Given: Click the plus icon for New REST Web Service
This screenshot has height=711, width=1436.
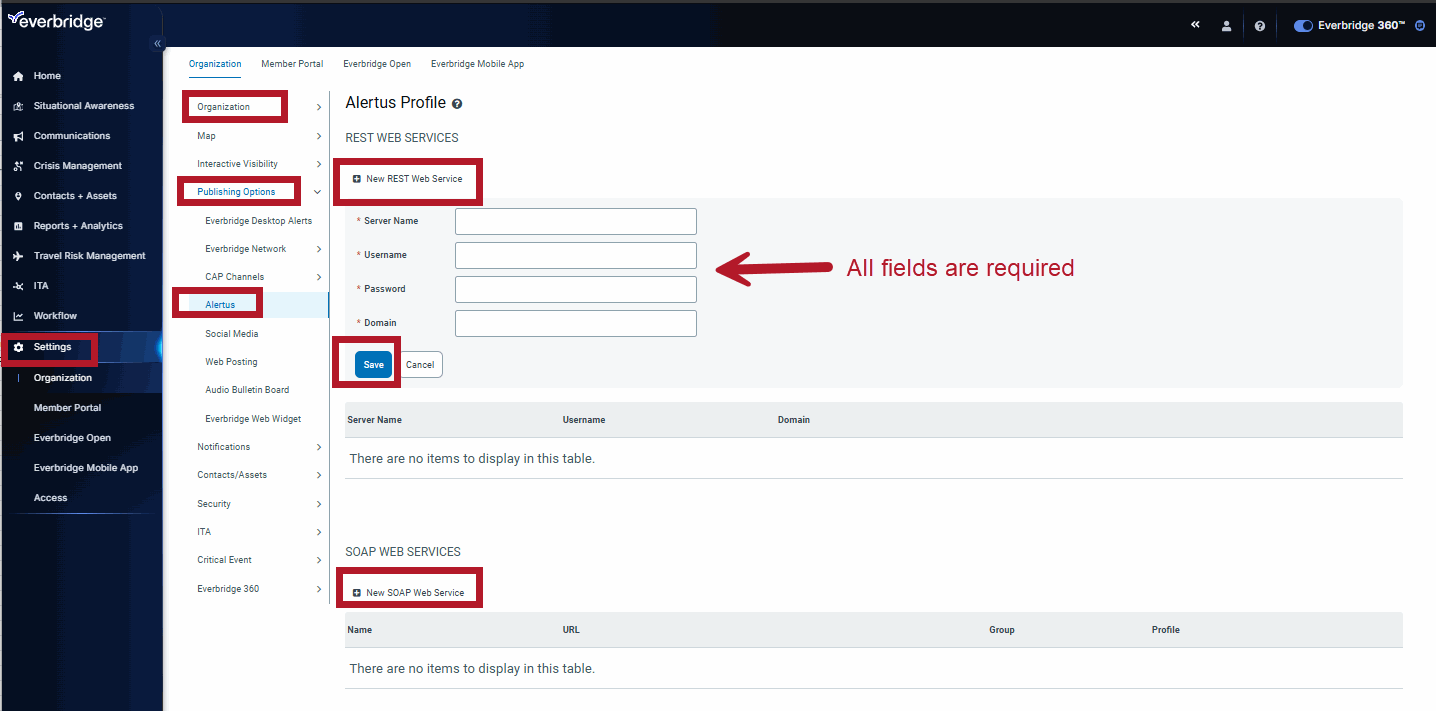Looking at the screenshot, I should [x=357, y=179].
